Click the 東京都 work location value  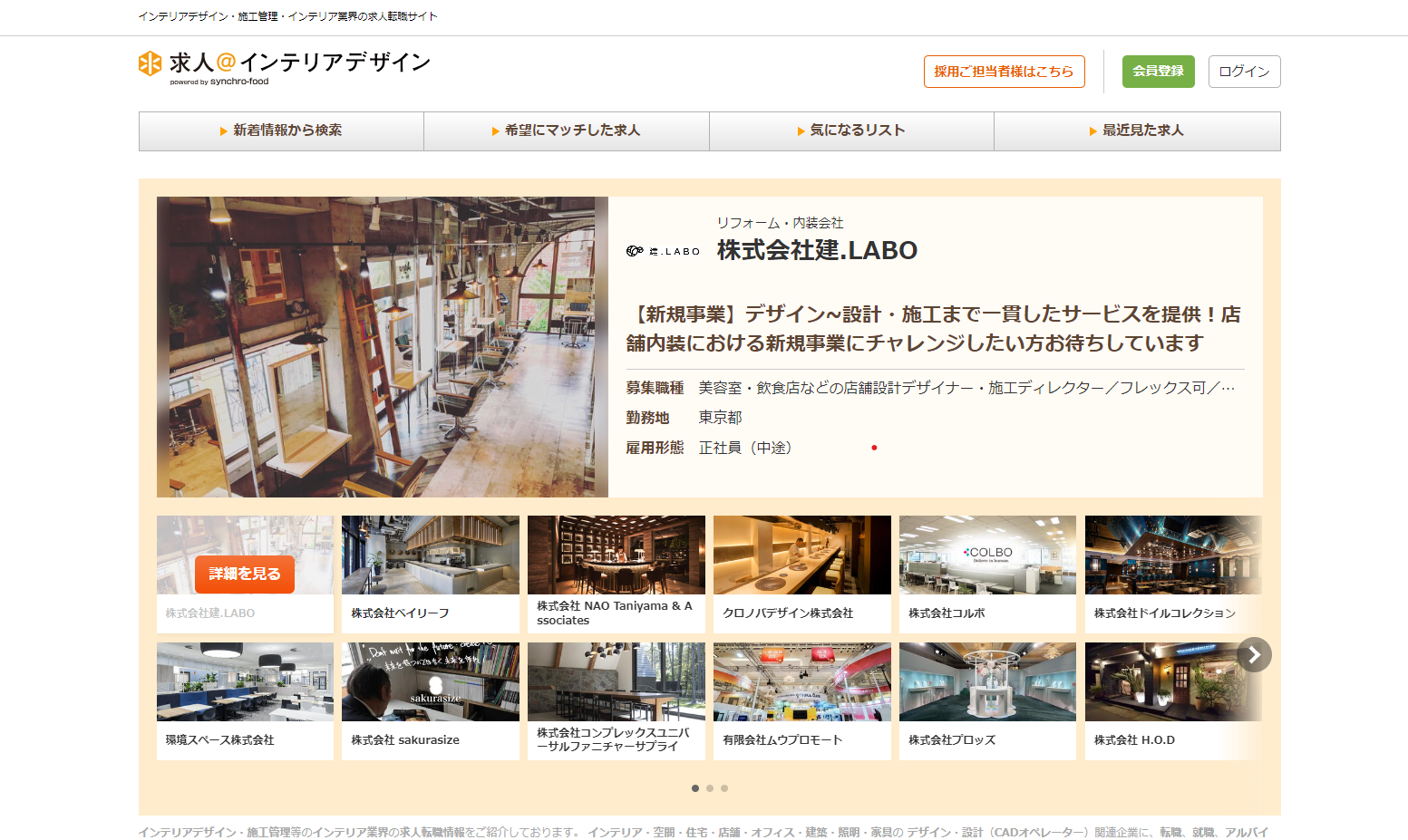point(720,418)
